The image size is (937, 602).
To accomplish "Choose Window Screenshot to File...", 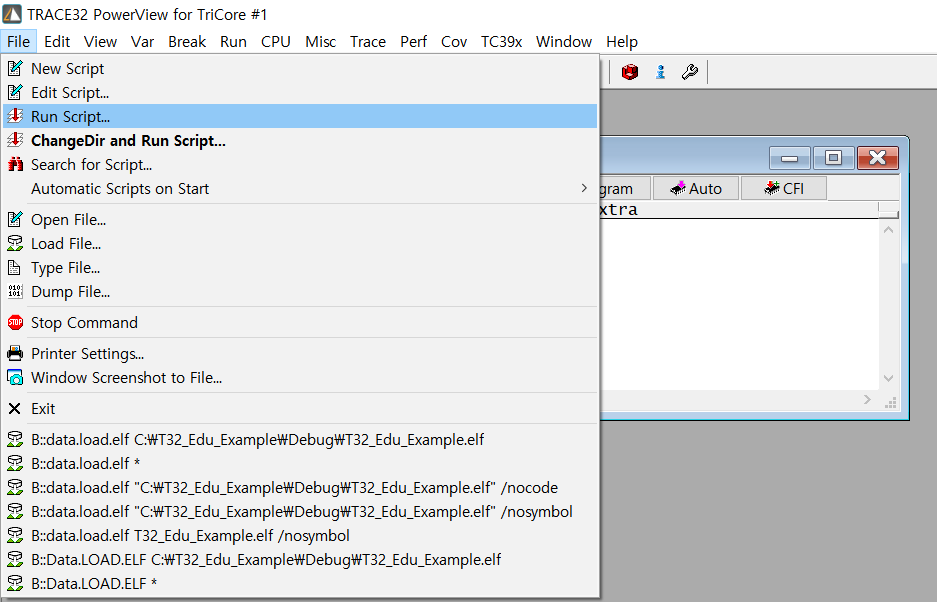I will coord(299,377).
